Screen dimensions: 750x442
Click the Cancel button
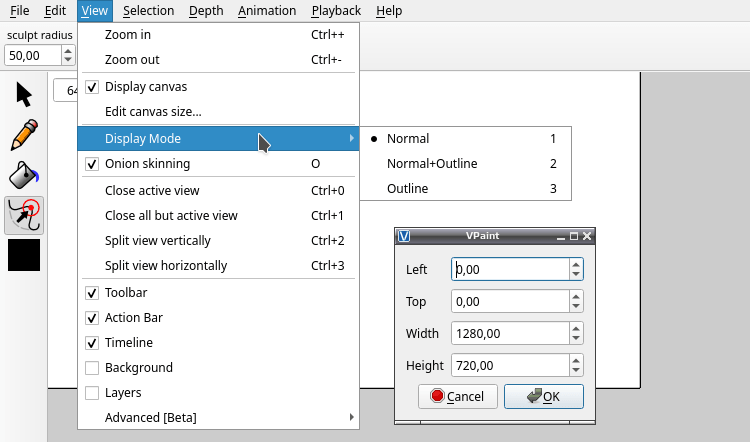pos(458,397)
